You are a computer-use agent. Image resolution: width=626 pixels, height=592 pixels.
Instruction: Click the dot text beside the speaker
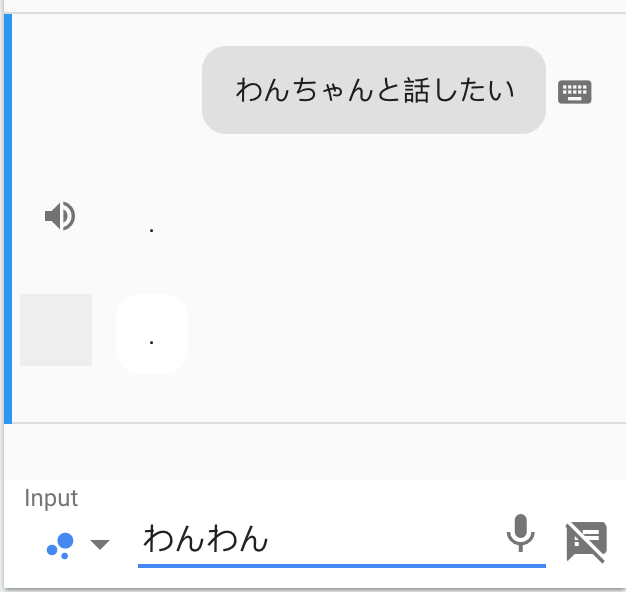pos(151,230)
